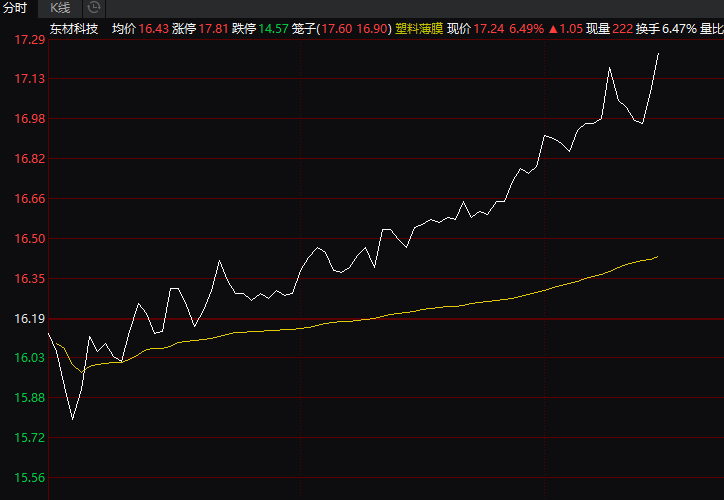The width and height of the screenshot is (724, 500).
Task: Select turnover rate 6.47%
Action: click(679, 29)
